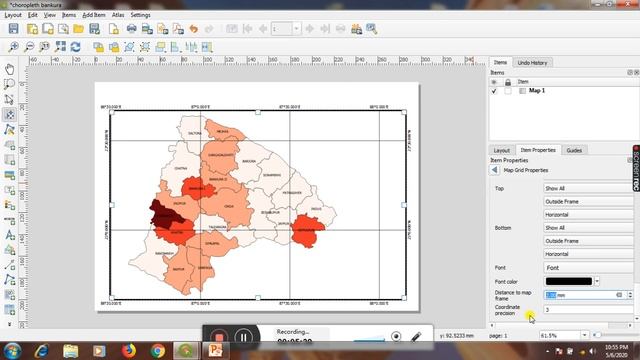Choose the Add Arrow tool
This screenshot has height=360, width=640.
tap(9, 265)
